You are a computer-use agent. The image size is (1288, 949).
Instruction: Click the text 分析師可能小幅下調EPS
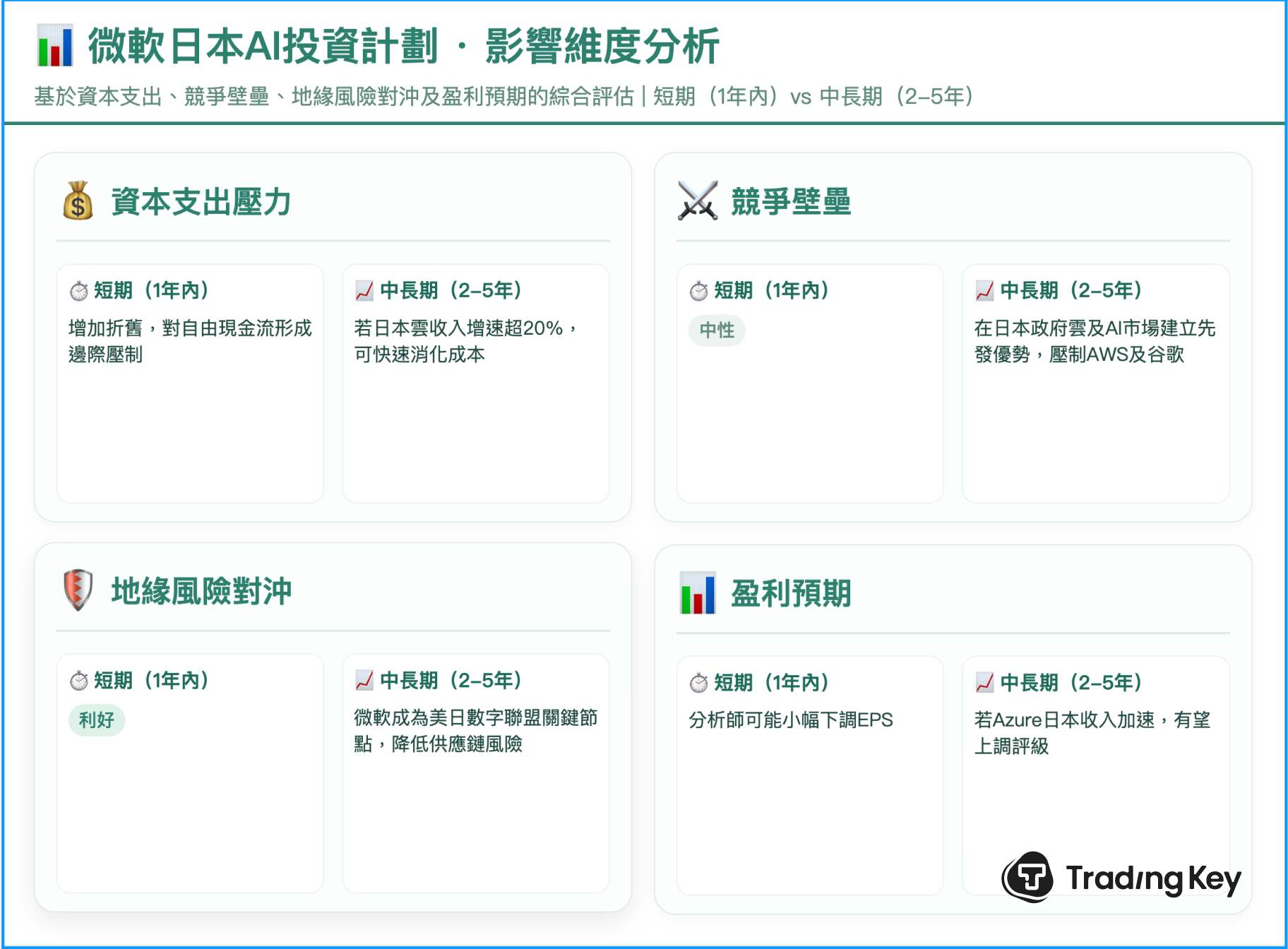click(x=790, y=720)
